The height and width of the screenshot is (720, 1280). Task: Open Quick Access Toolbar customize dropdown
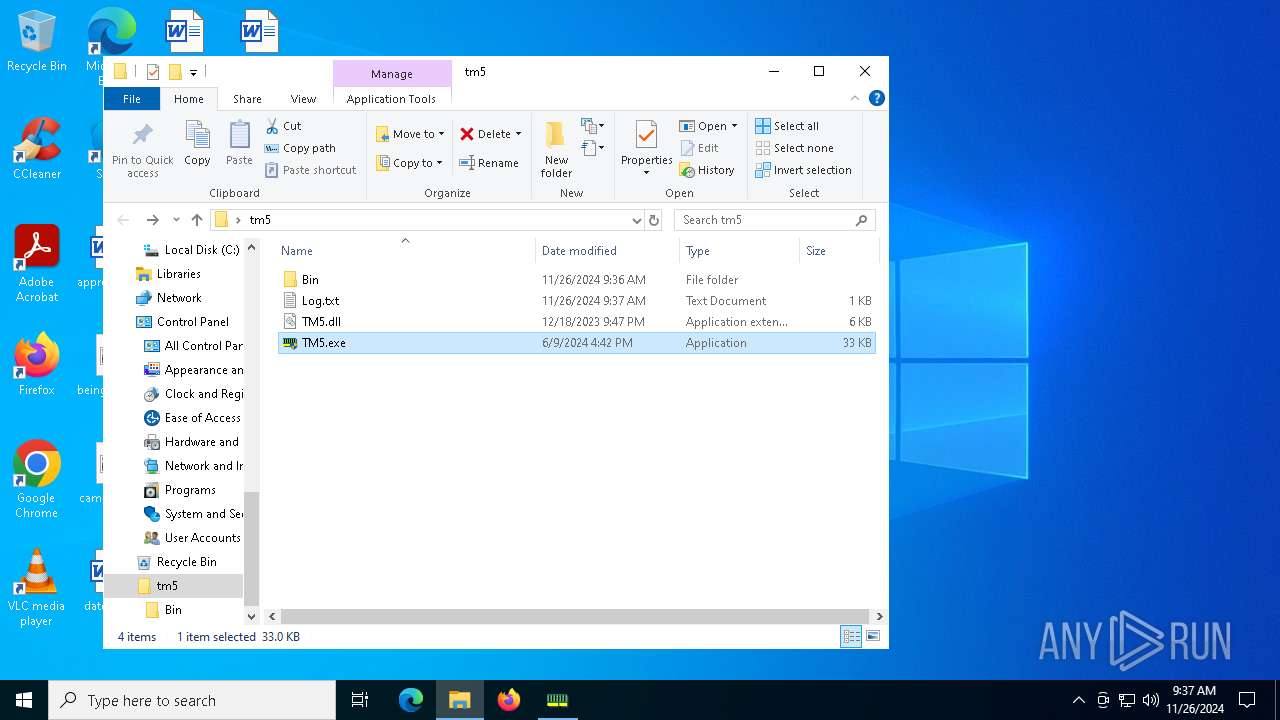193,72
